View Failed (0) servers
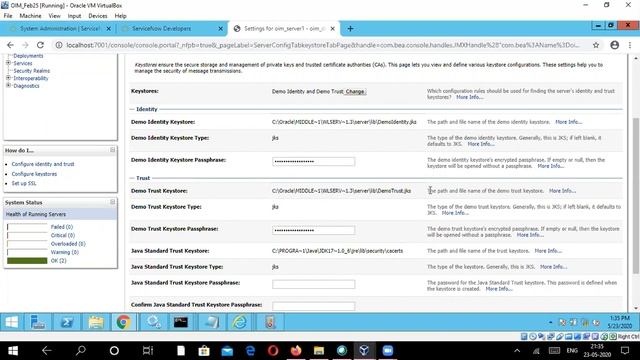Image resolution: width=640 pixels, height=360 pixels. tap(62, 227)
